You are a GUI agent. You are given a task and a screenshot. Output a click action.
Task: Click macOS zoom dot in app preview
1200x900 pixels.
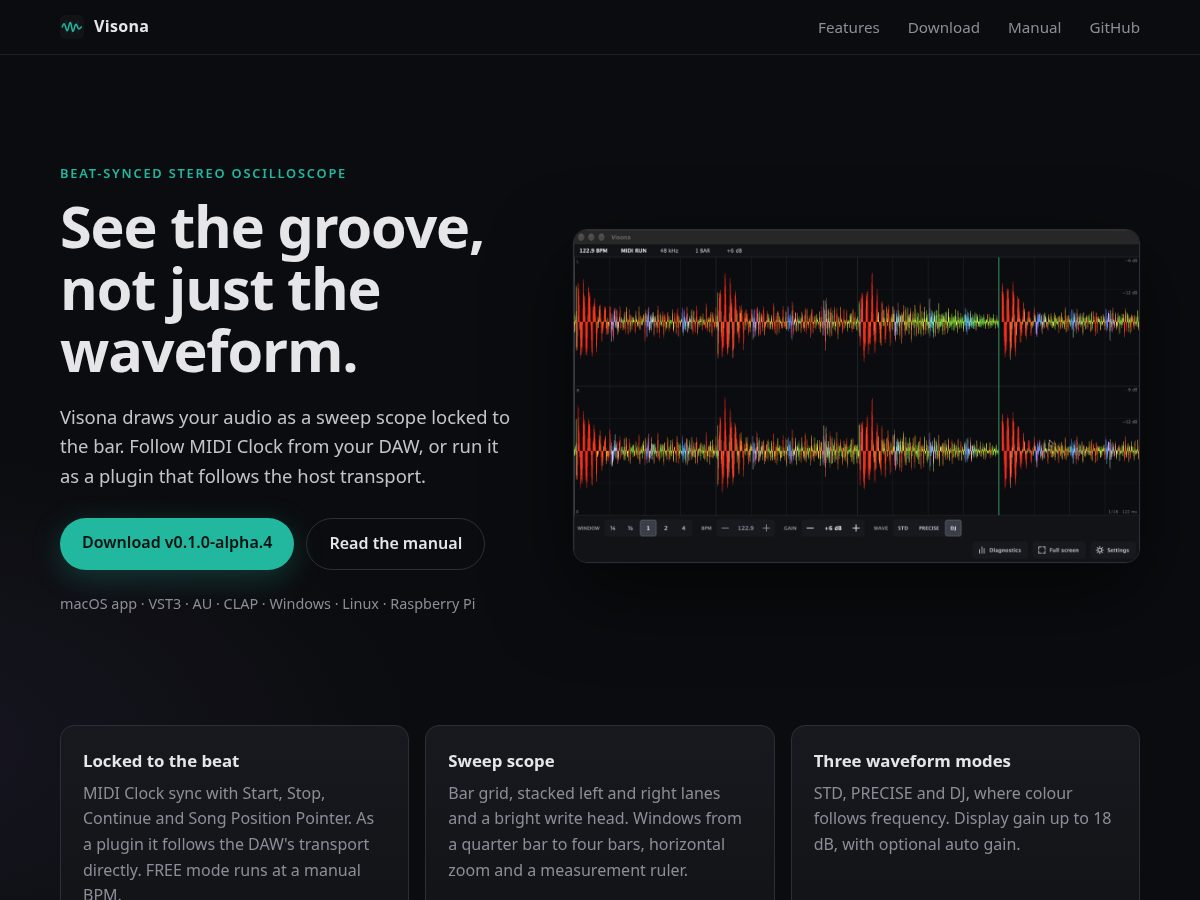pyautogui.click(x=601, y=237)
